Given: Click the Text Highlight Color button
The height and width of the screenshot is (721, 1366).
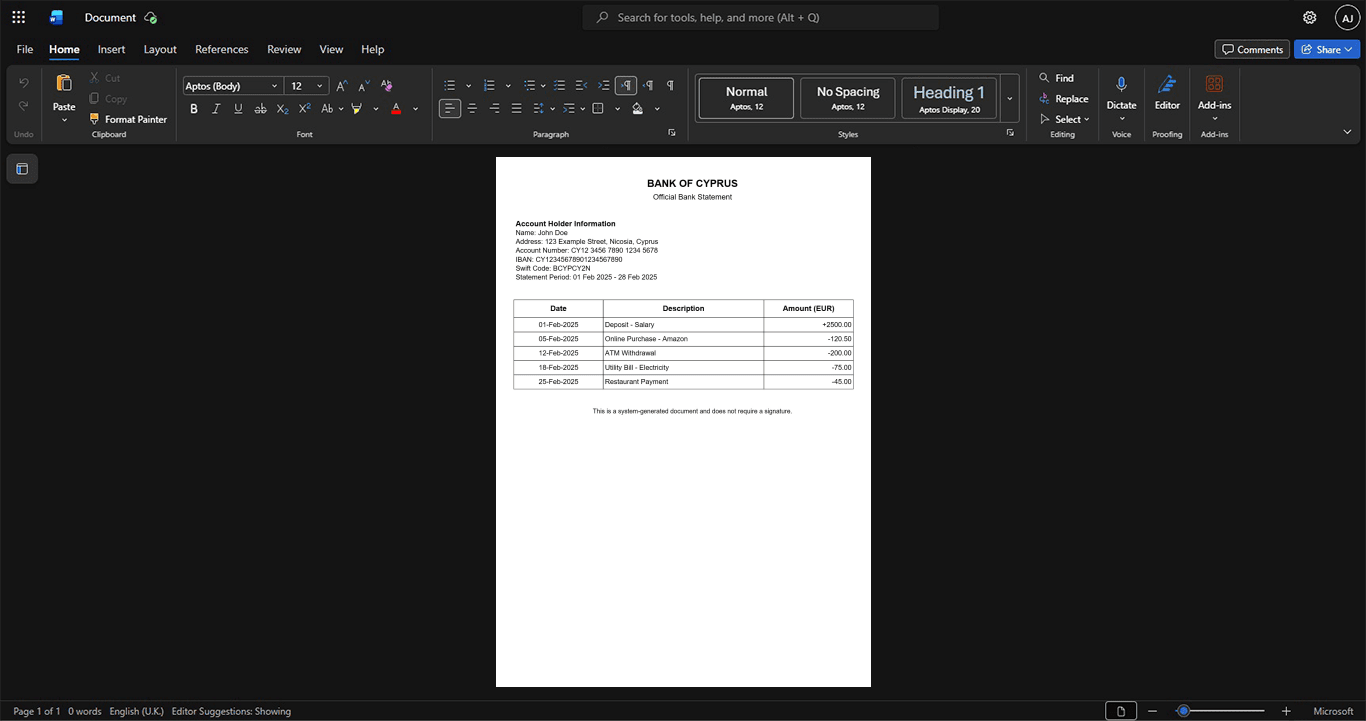Looking at the screenshot, I should click(356, 108).
